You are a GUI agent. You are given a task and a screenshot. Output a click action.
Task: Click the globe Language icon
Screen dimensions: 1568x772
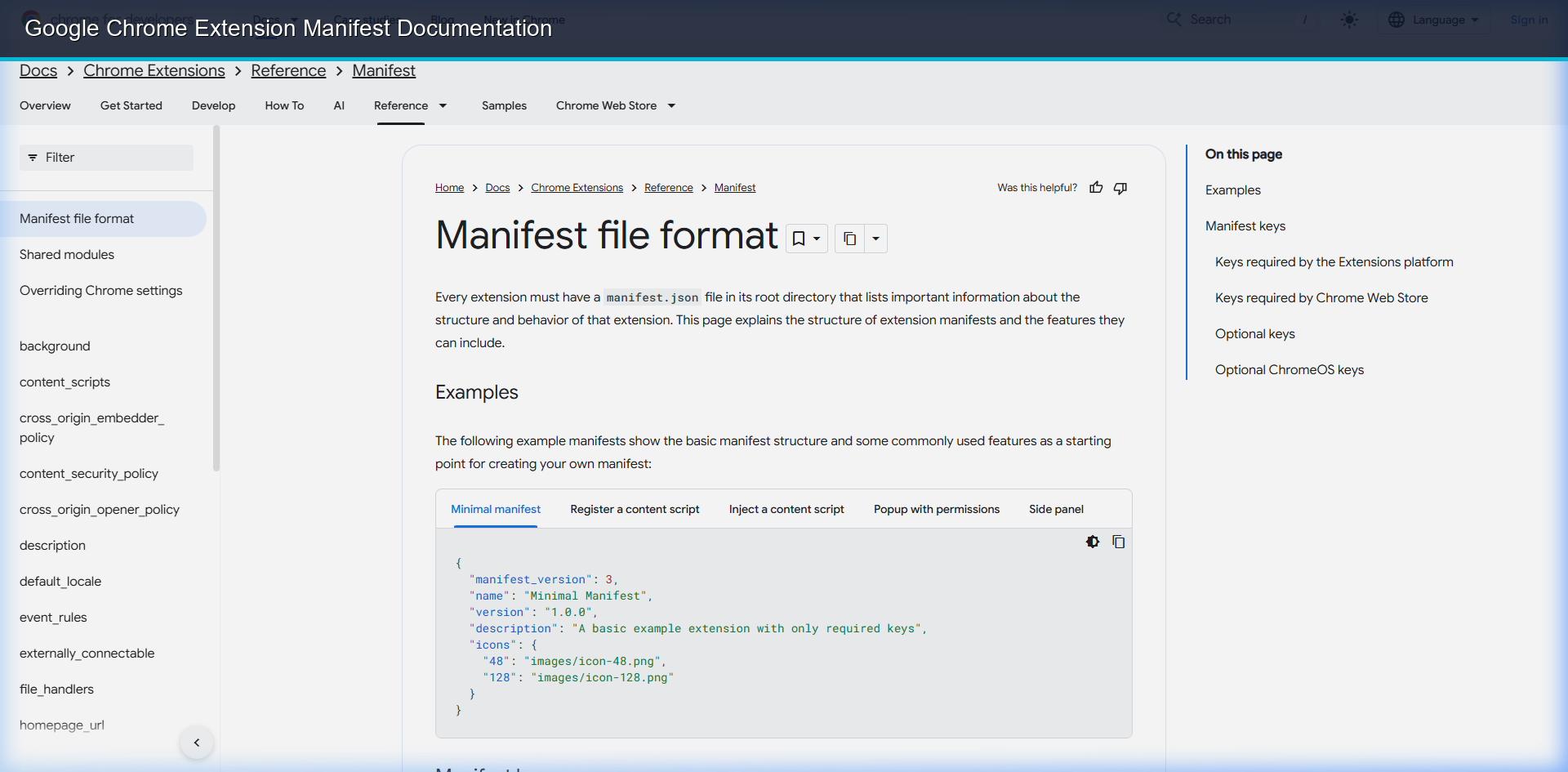coord(1396,20)
